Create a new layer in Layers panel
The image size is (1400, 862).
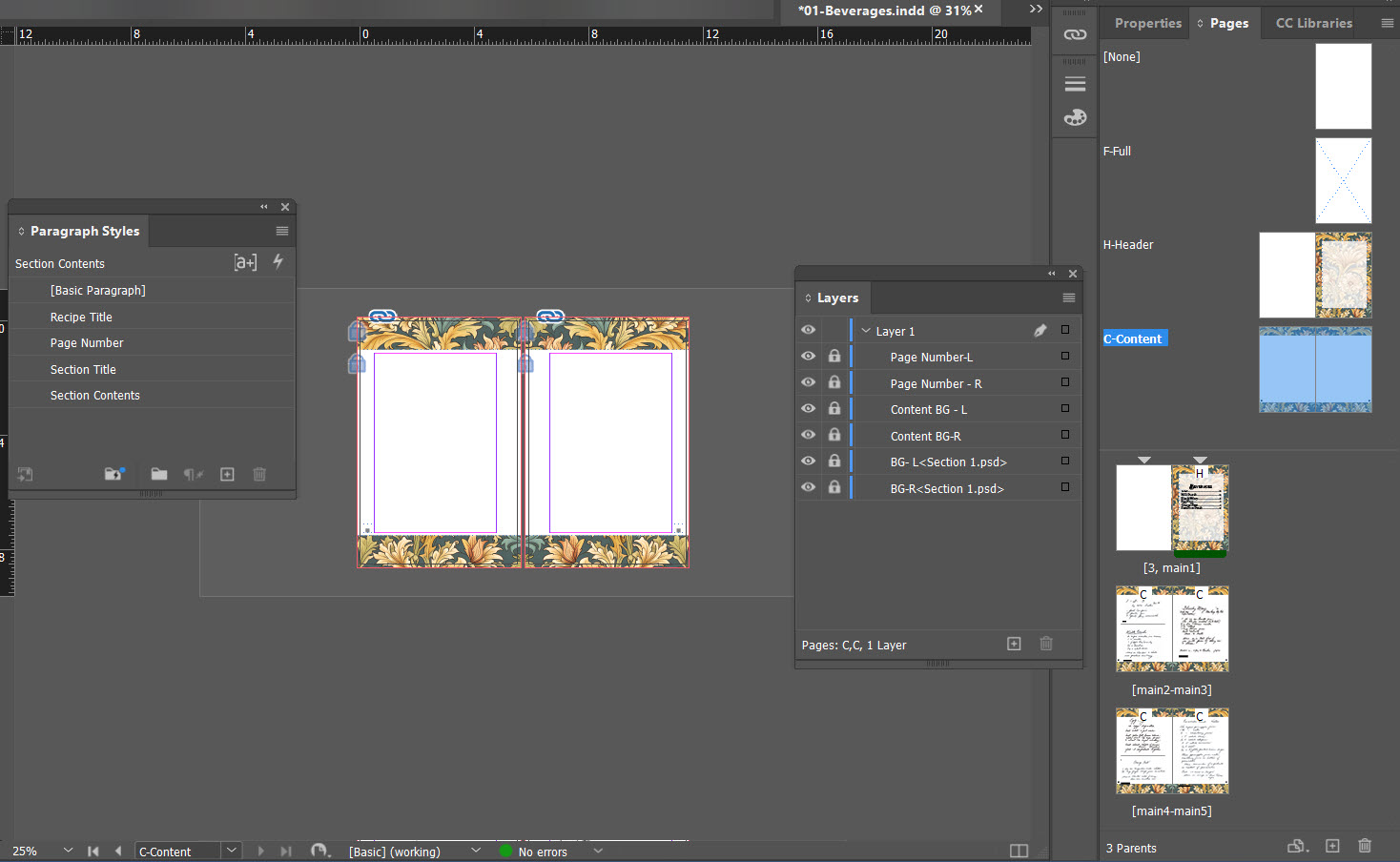[x=1014, y=644]
